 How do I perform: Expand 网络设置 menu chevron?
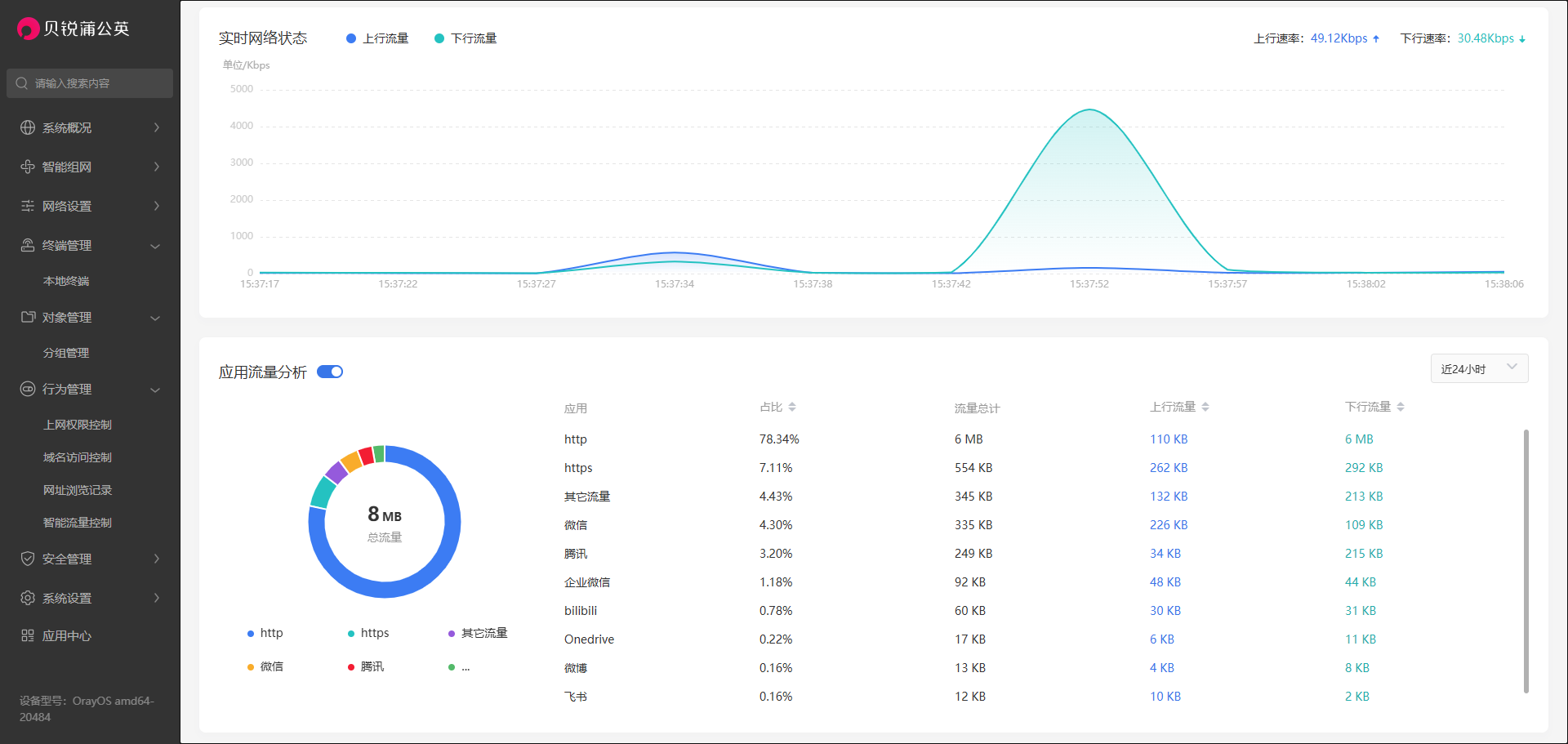click(x=156, y=206)
